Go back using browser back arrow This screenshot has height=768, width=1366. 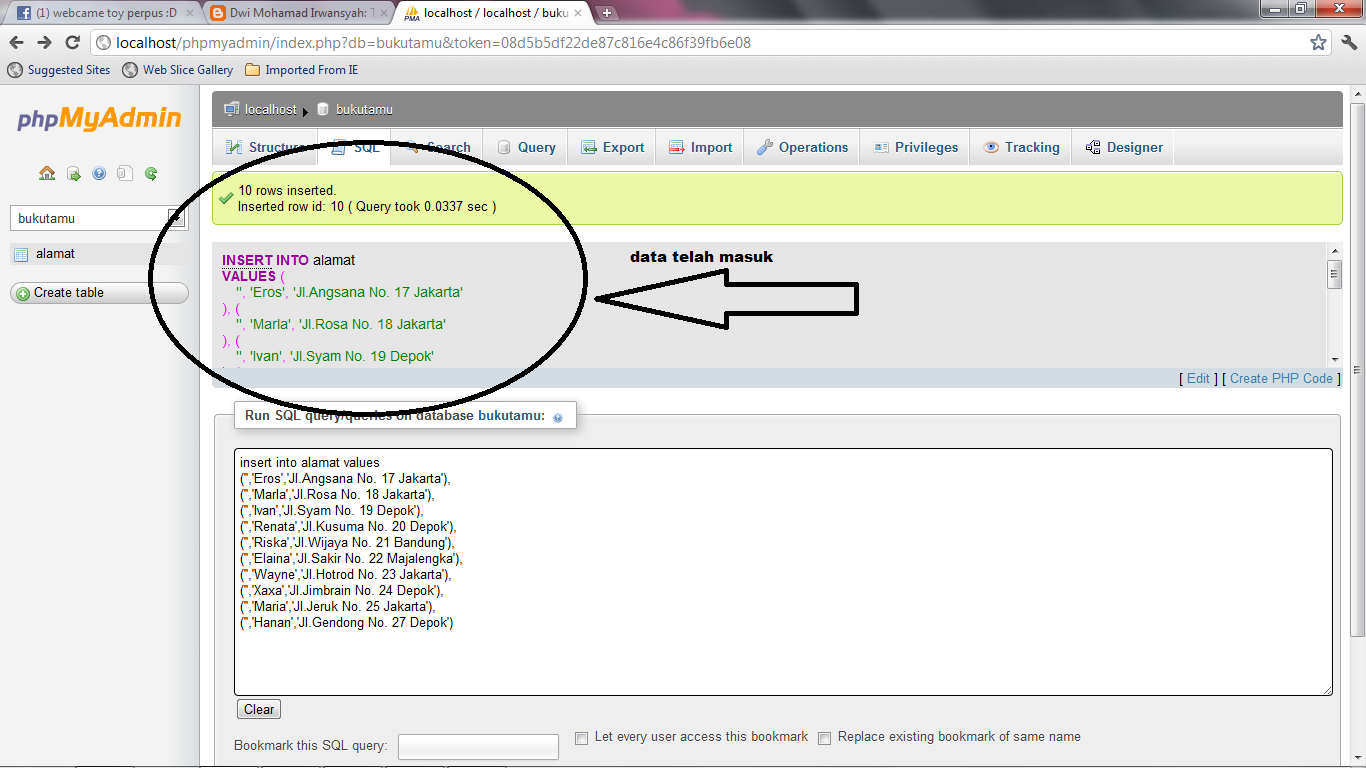pos(17,42)
